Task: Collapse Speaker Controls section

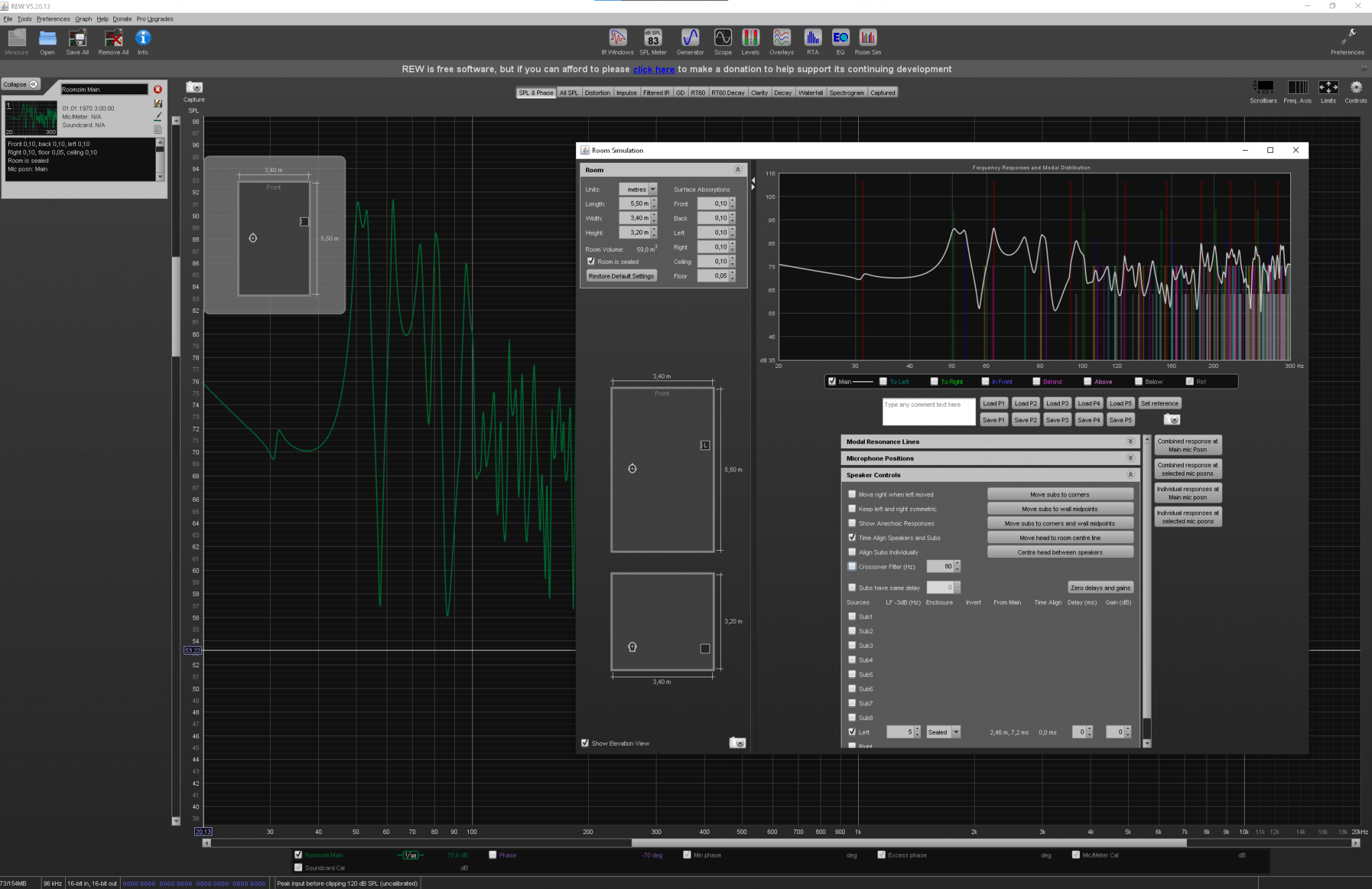Action: pos(1130,475)
